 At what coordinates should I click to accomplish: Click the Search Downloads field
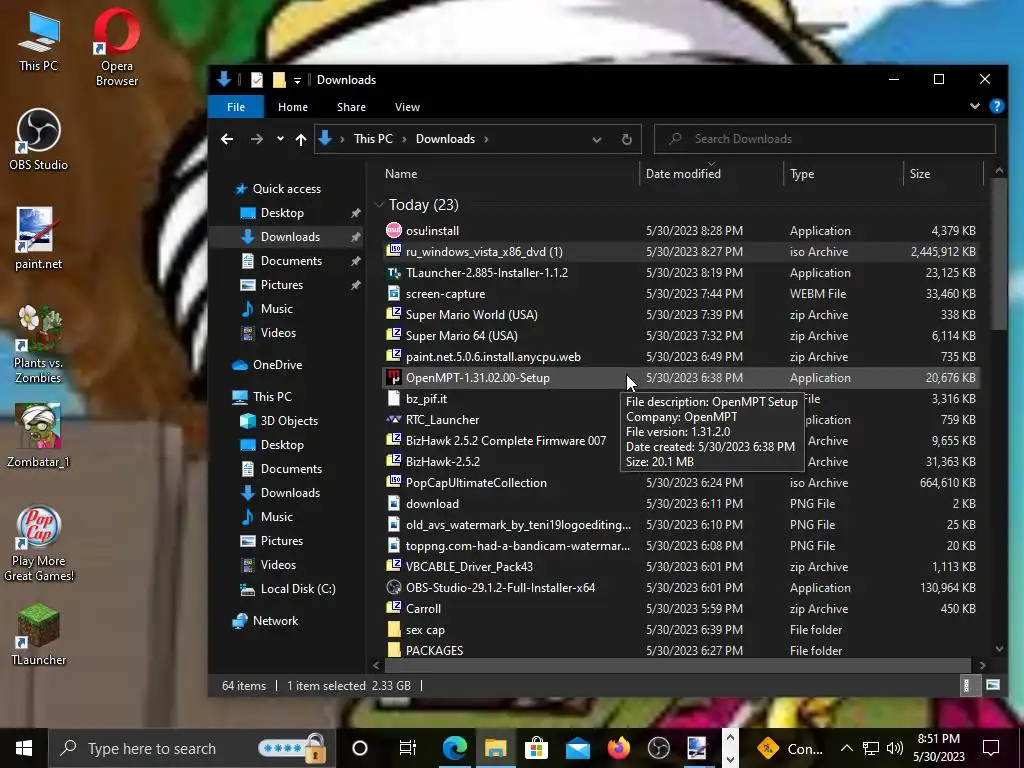tap(825, 139)
